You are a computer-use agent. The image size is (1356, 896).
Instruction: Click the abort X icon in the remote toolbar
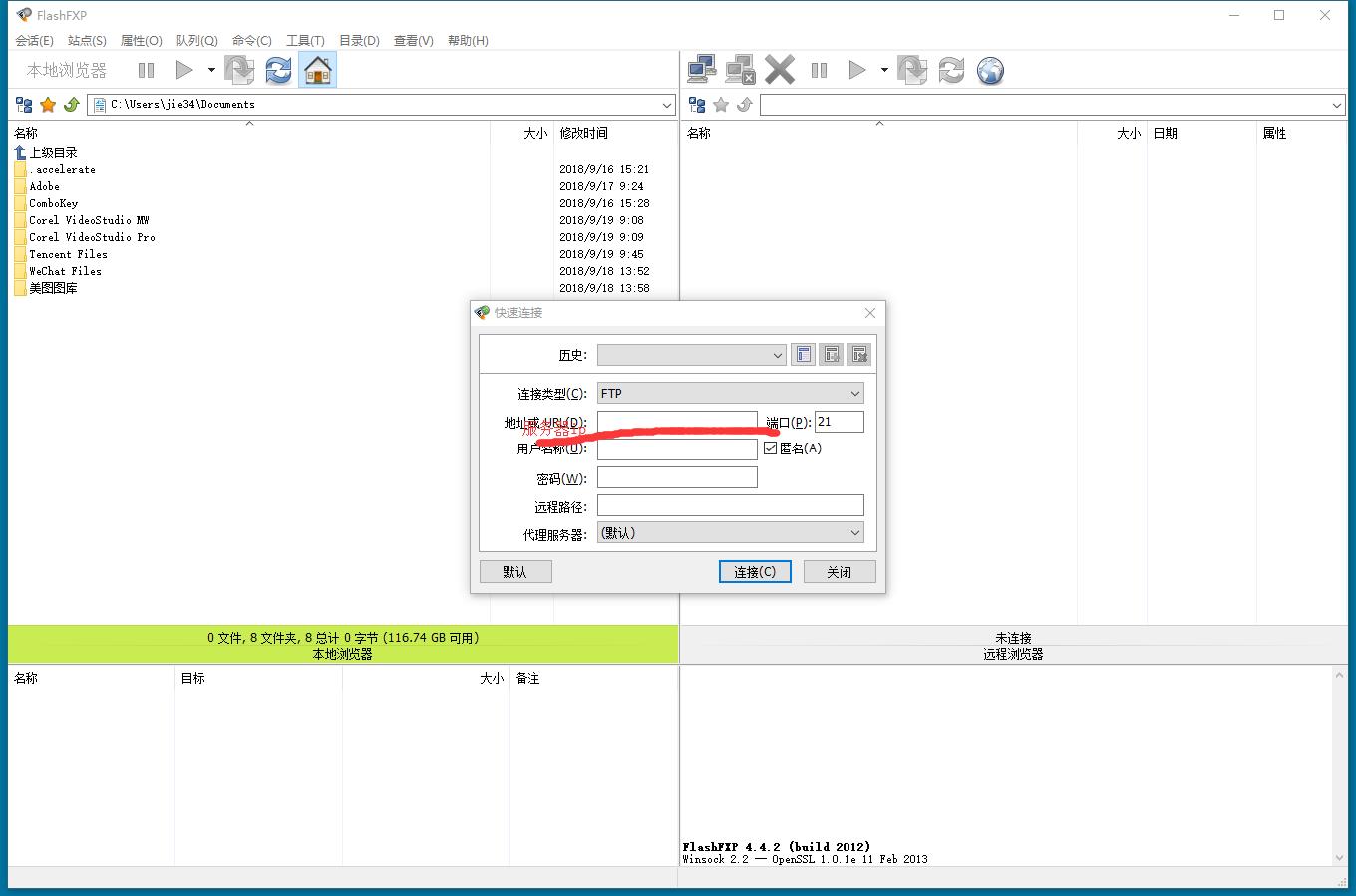(x=780, y=70)
